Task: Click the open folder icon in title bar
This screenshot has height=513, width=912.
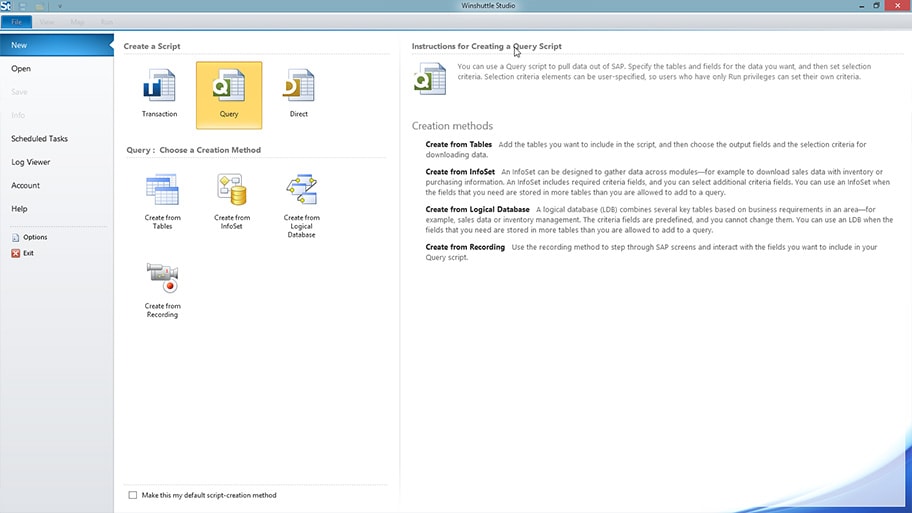Action: point(39,6)
